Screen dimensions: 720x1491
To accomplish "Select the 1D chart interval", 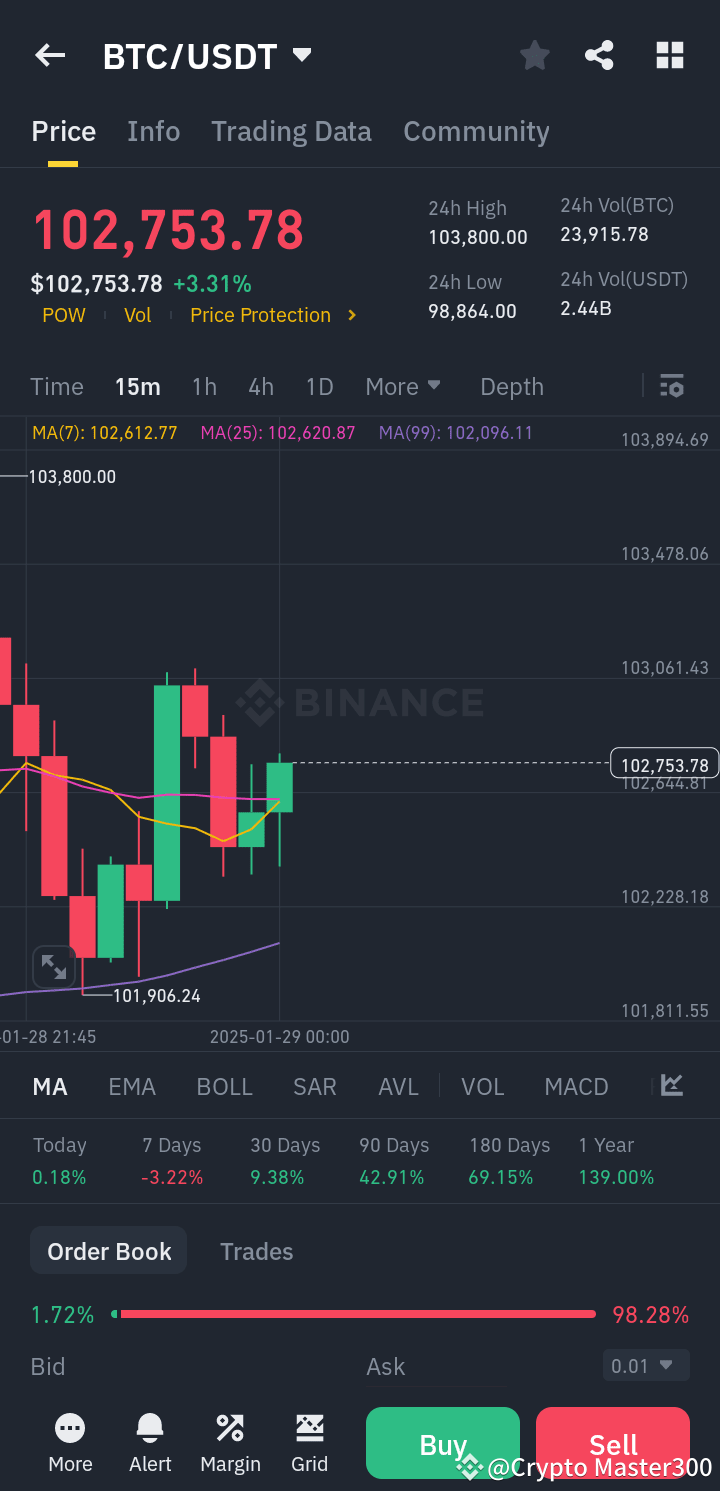I will click(319, 386).
